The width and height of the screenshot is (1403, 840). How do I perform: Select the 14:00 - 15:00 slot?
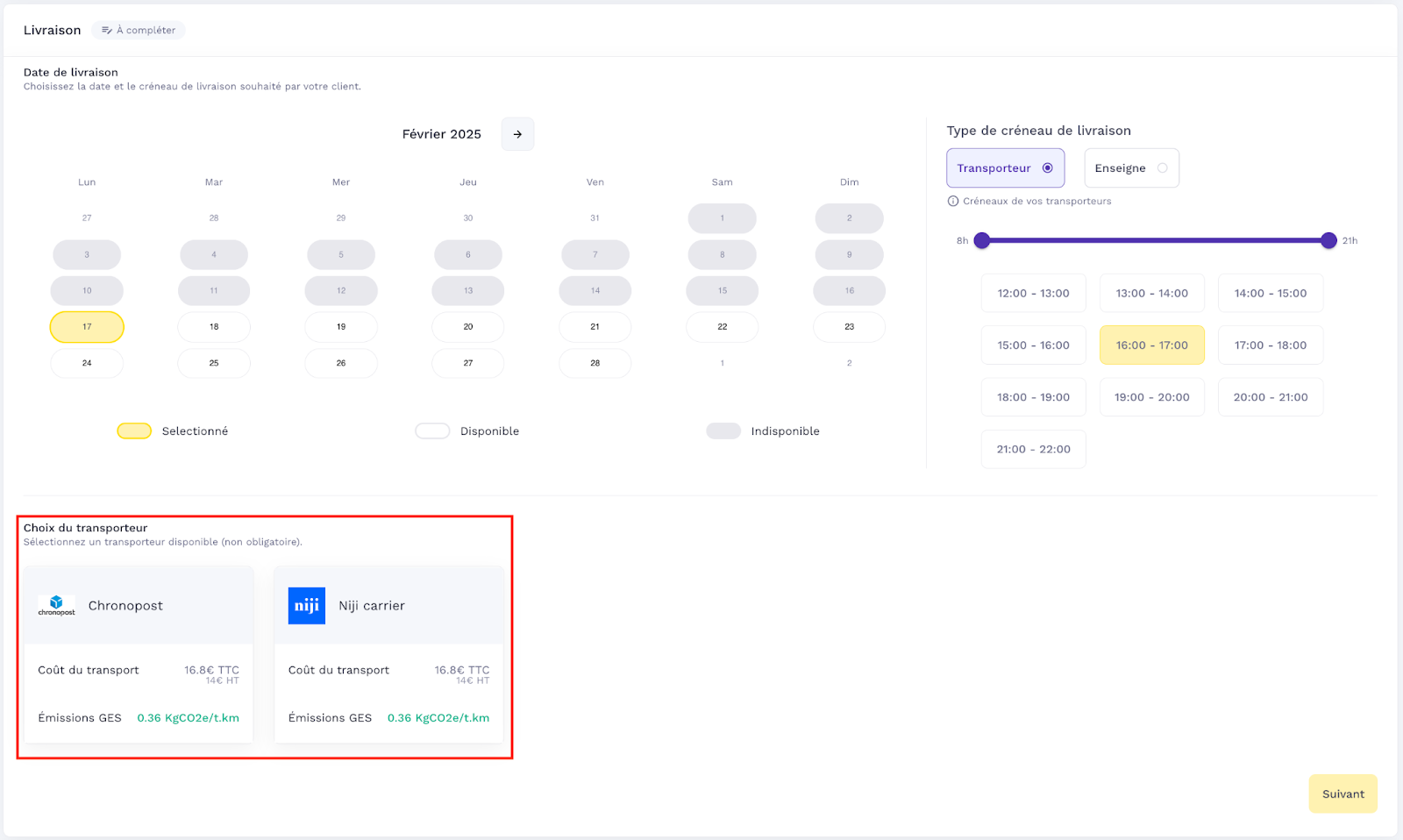coord(1270,294)
